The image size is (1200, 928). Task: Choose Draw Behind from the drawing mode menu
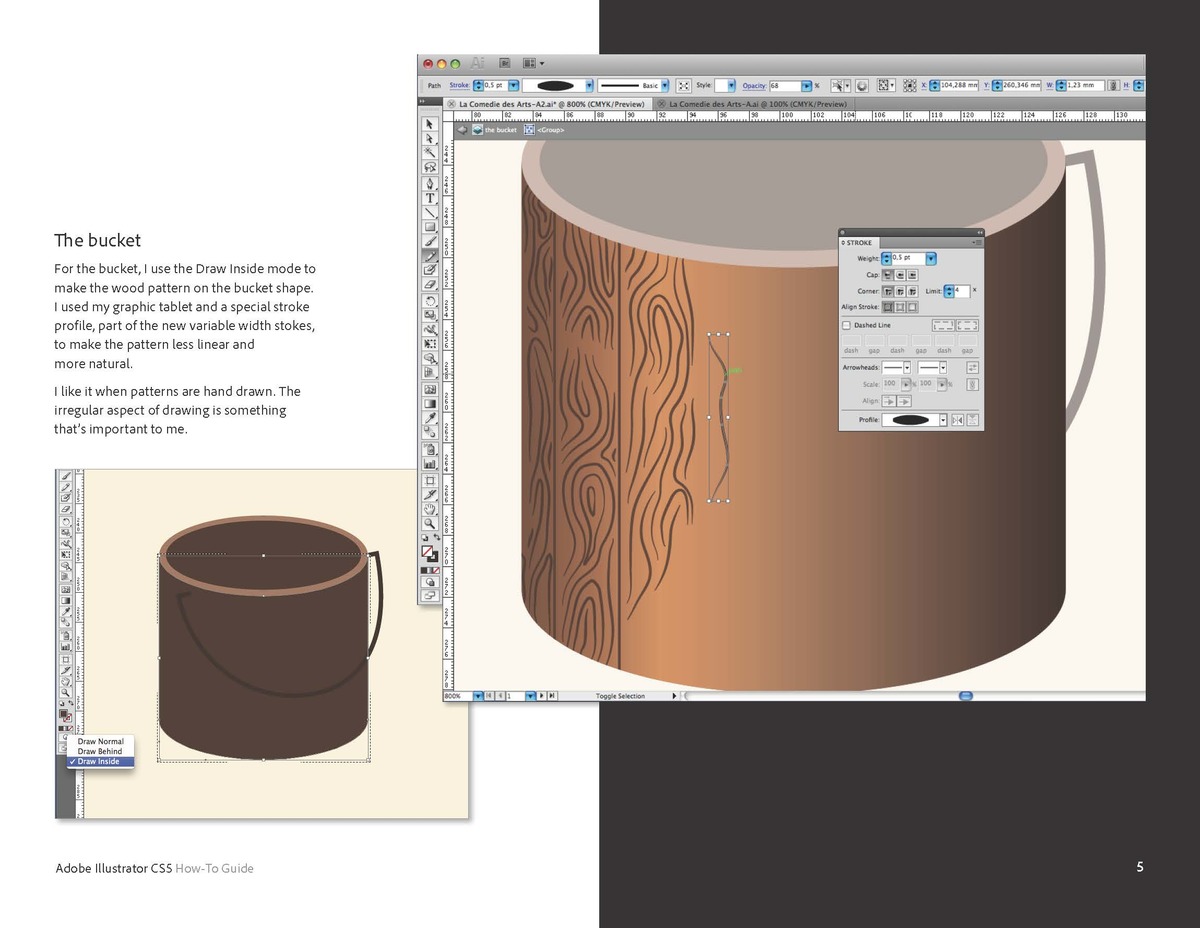[x=100, y=751]
